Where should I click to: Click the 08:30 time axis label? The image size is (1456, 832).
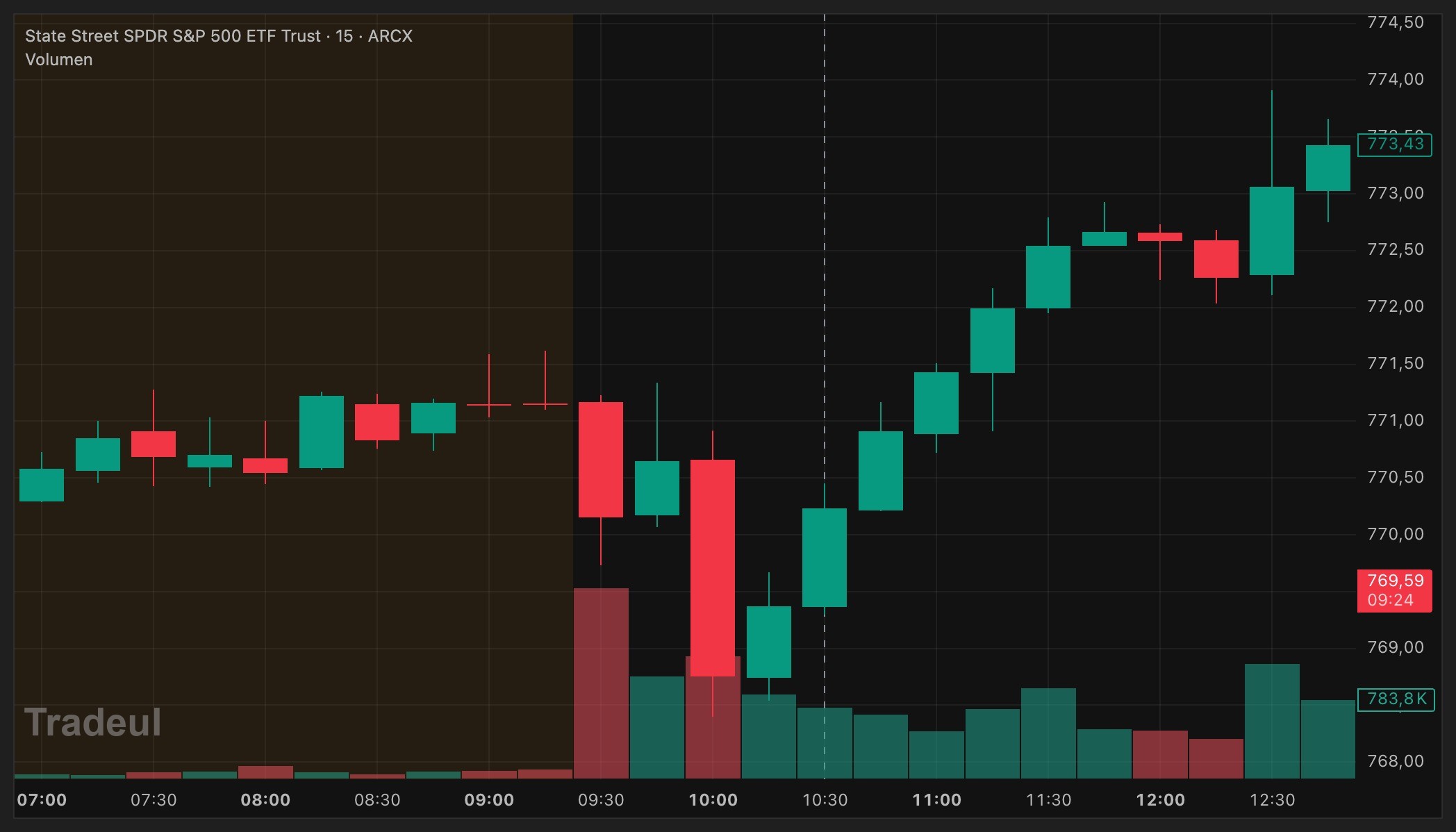377,800
